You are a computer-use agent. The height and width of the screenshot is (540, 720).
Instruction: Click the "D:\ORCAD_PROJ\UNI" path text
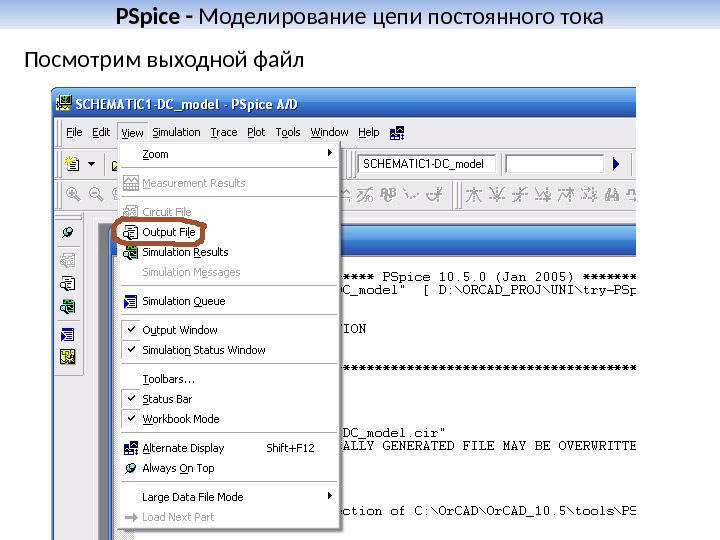(506, 290)
